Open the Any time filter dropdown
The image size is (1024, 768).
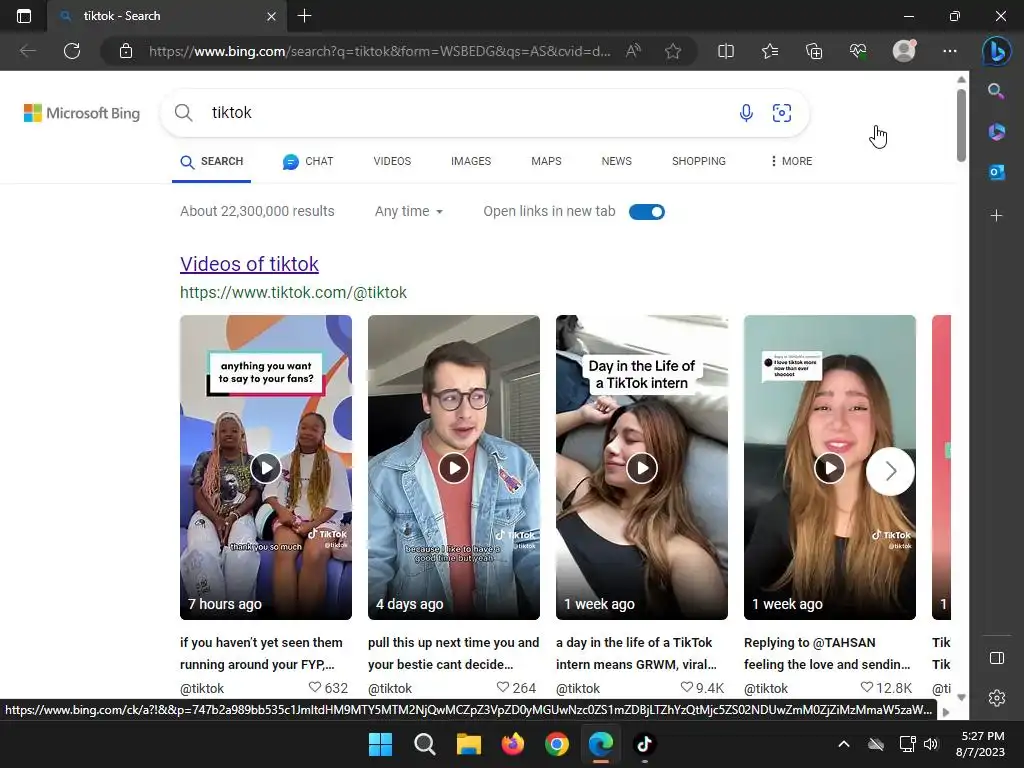click(409, 212)
